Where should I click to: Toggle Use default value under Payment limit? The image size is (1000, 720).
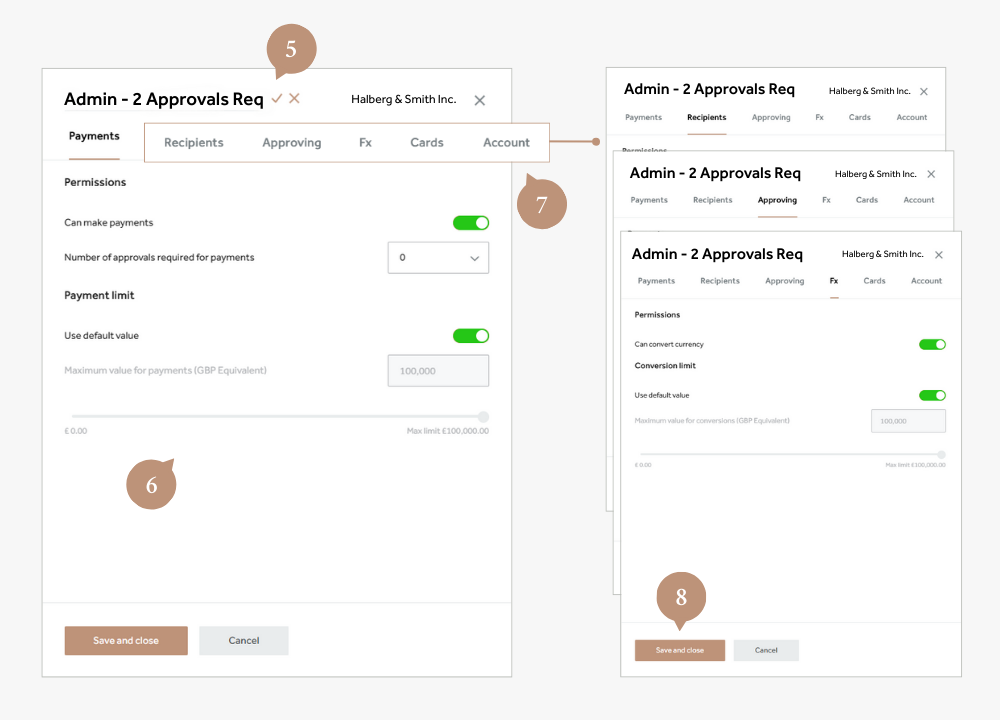[471, 335]
